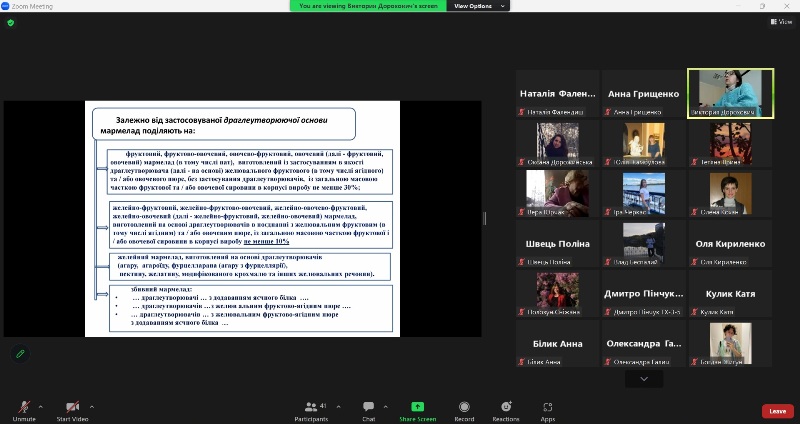Select Швець Поліна's participant tile
The width and height of the screenshot is (800, 424).
pyautogui.click(x=557, y=244)
